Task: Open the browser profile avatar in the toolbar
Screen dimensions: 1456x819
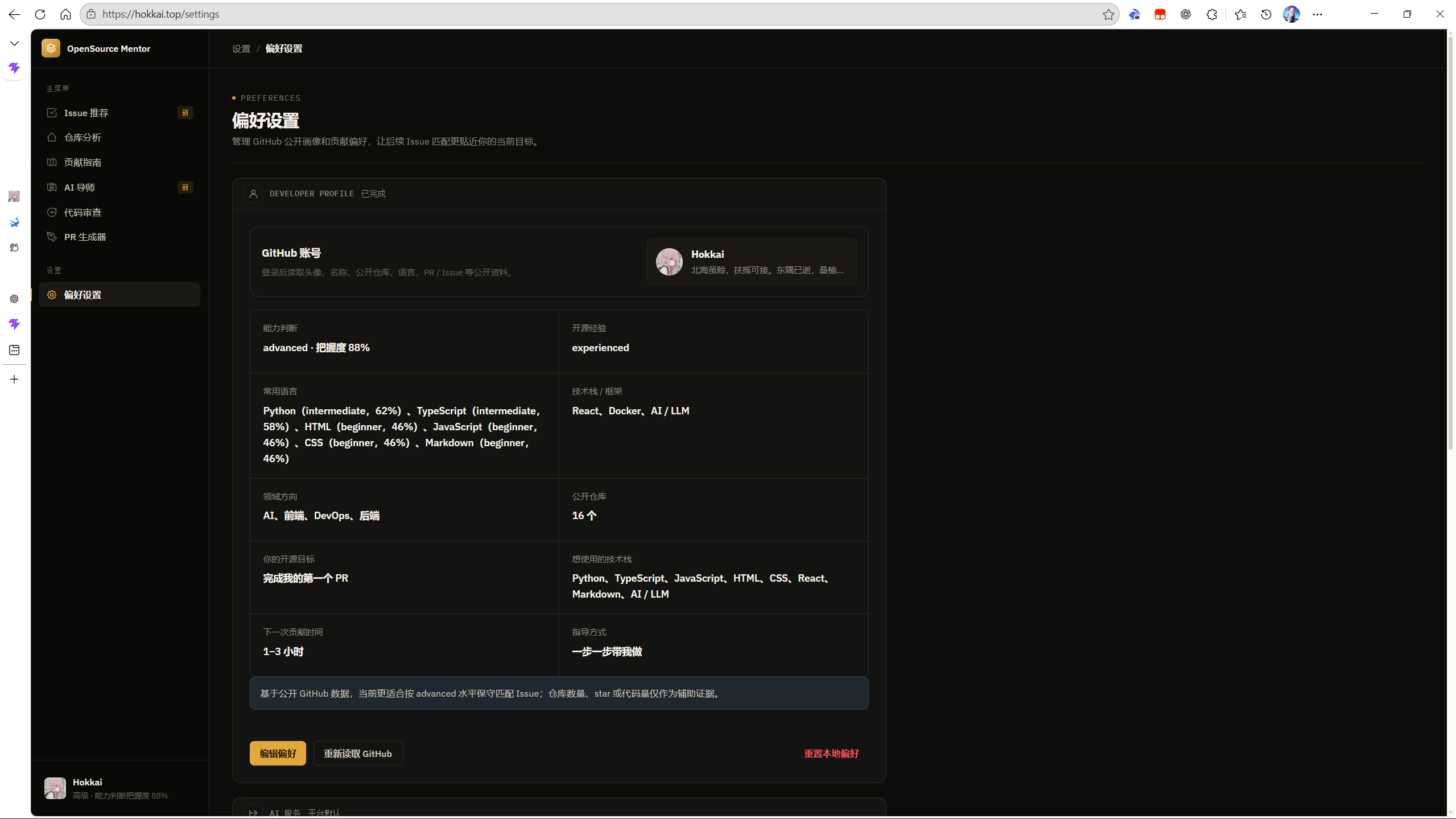Action: click(1292, 14)
